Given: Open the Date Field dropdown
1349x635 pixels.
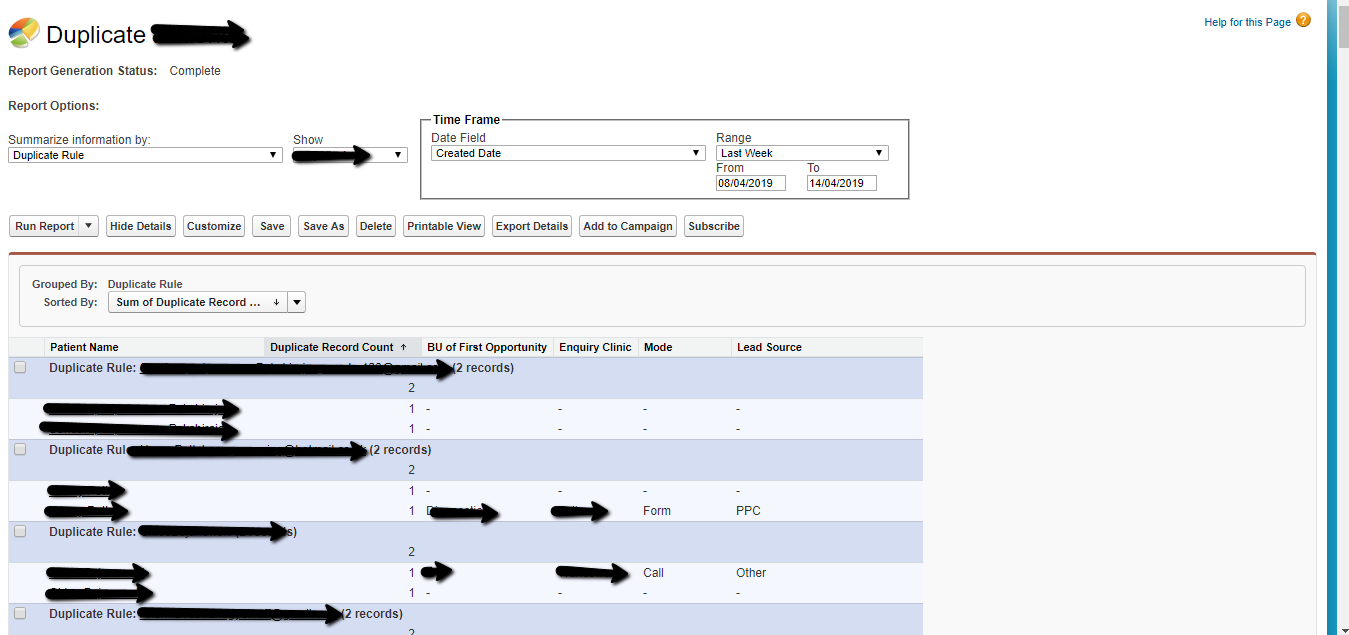Looking at the screenshot, I should click(568, 153).
